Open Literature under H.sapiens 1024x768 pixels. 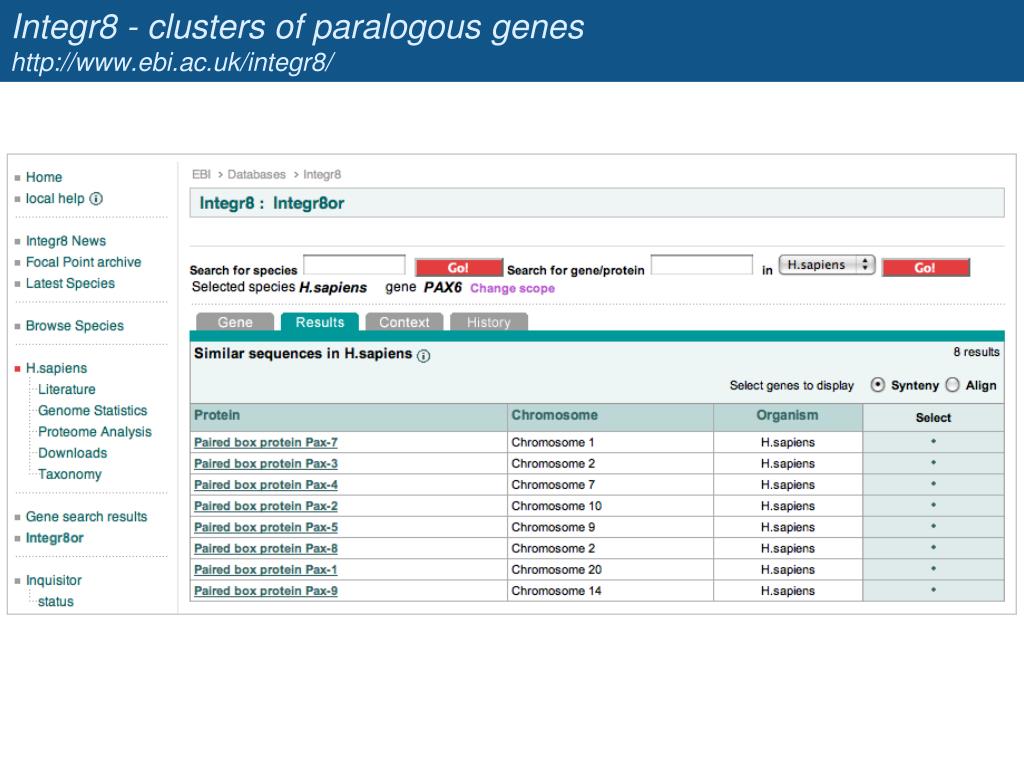(67, 389)
